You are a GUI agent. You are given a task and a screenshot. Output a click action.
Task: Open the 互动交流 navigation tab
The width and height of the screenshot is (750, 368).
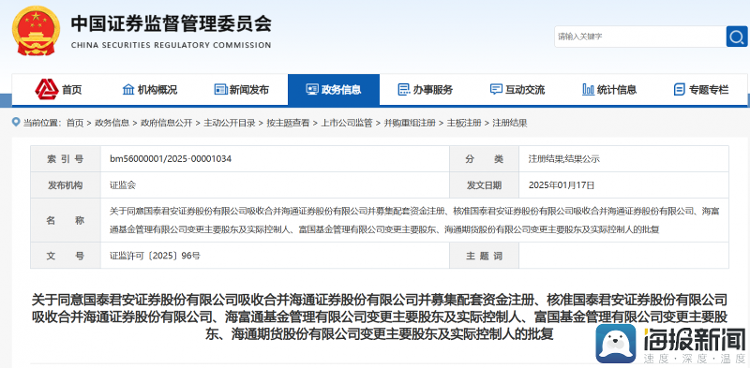(x=525, y=89)
